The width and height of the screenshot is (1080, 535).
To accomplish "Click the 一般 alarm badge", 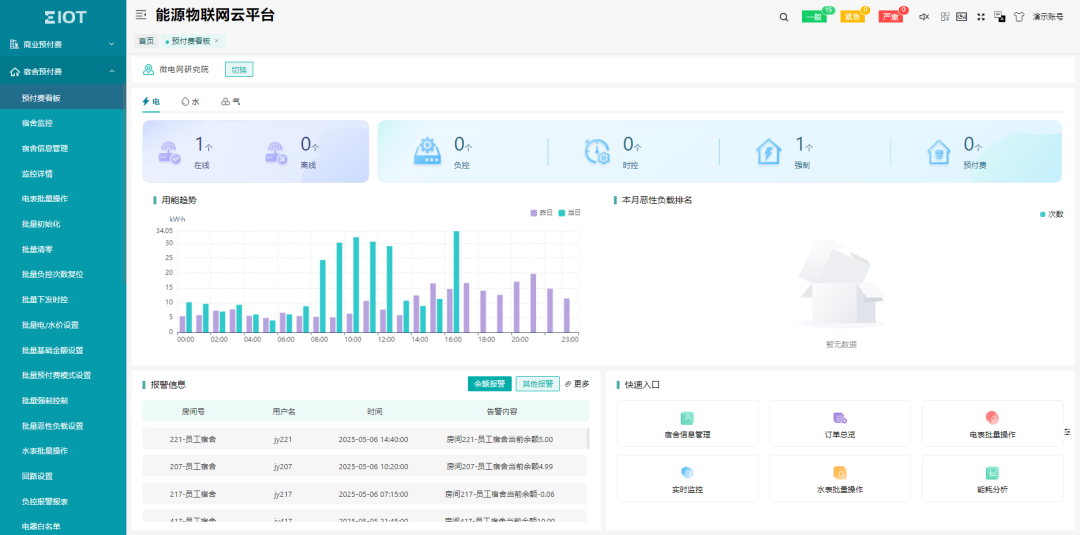I will (815, 17).
